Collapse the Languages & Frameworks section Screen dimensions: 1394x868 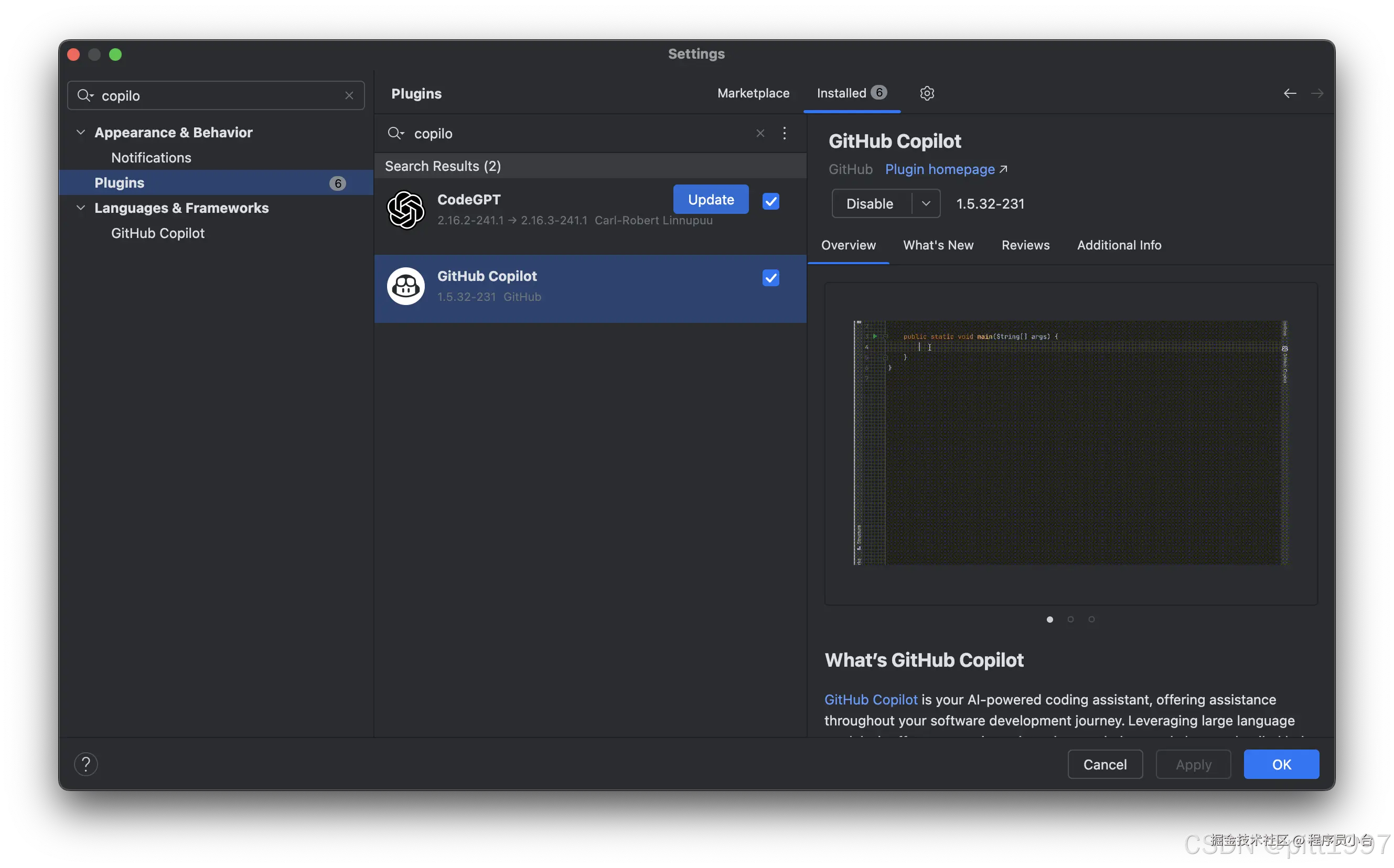[81, 208]
